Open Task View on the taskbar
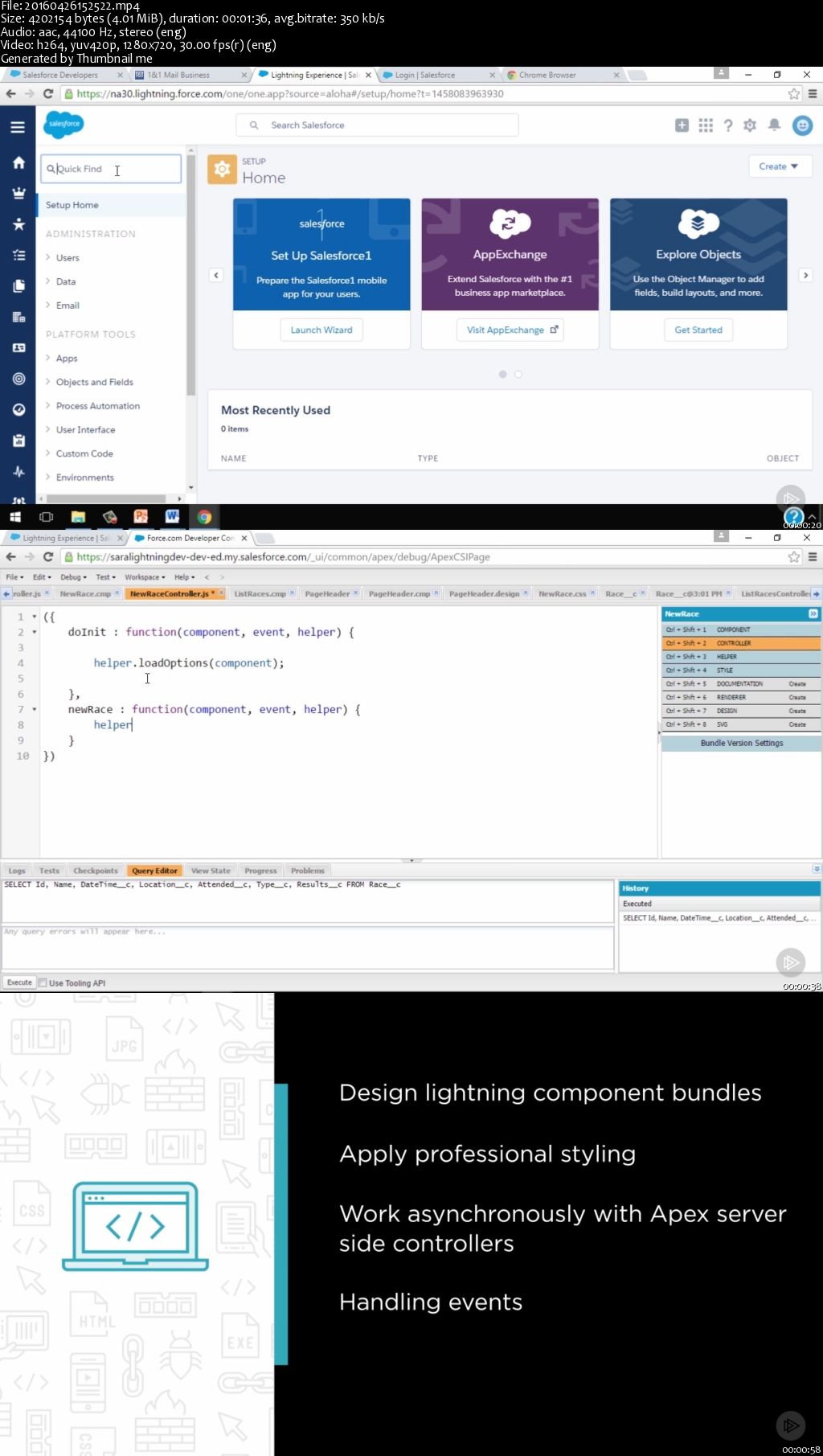Screen dimensions: 823x1456 click(46, 517)
